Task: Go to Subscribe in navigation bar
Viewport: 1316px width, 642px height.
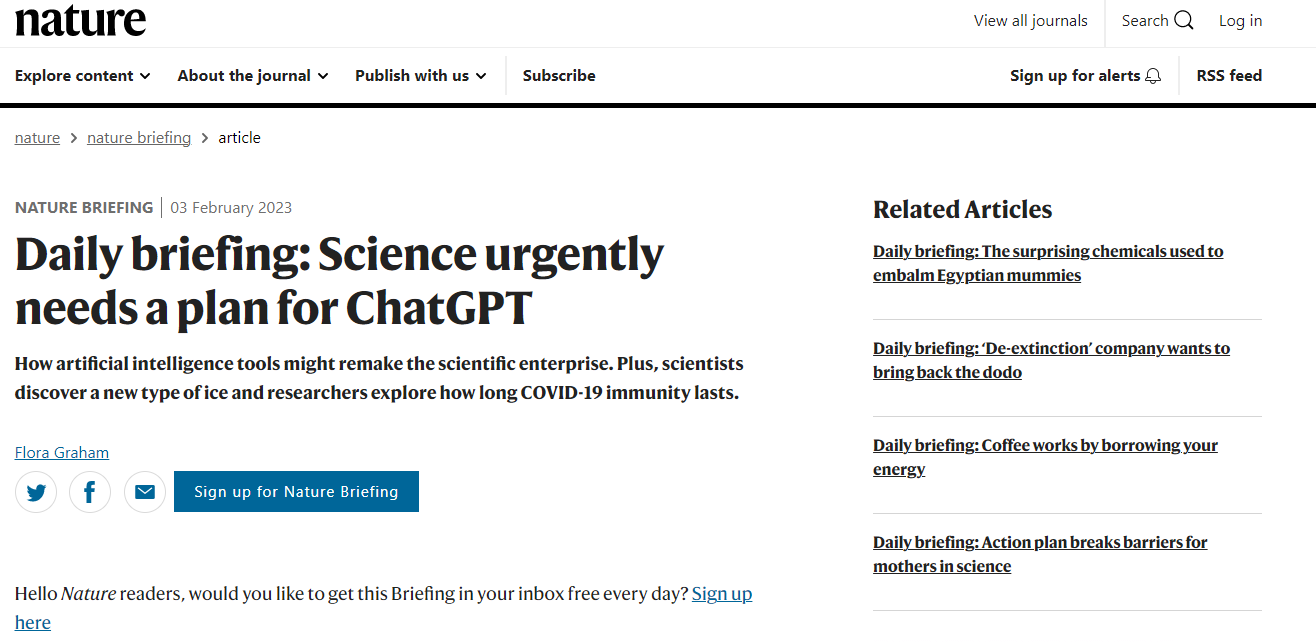Action: click(x=559, y=75)
